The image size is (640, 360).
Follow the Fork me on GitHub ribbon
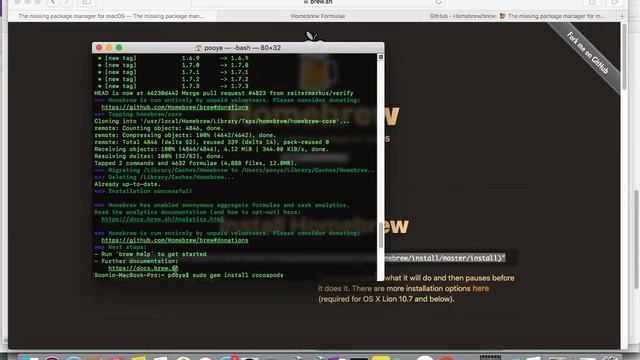click(x=587, y=53)
